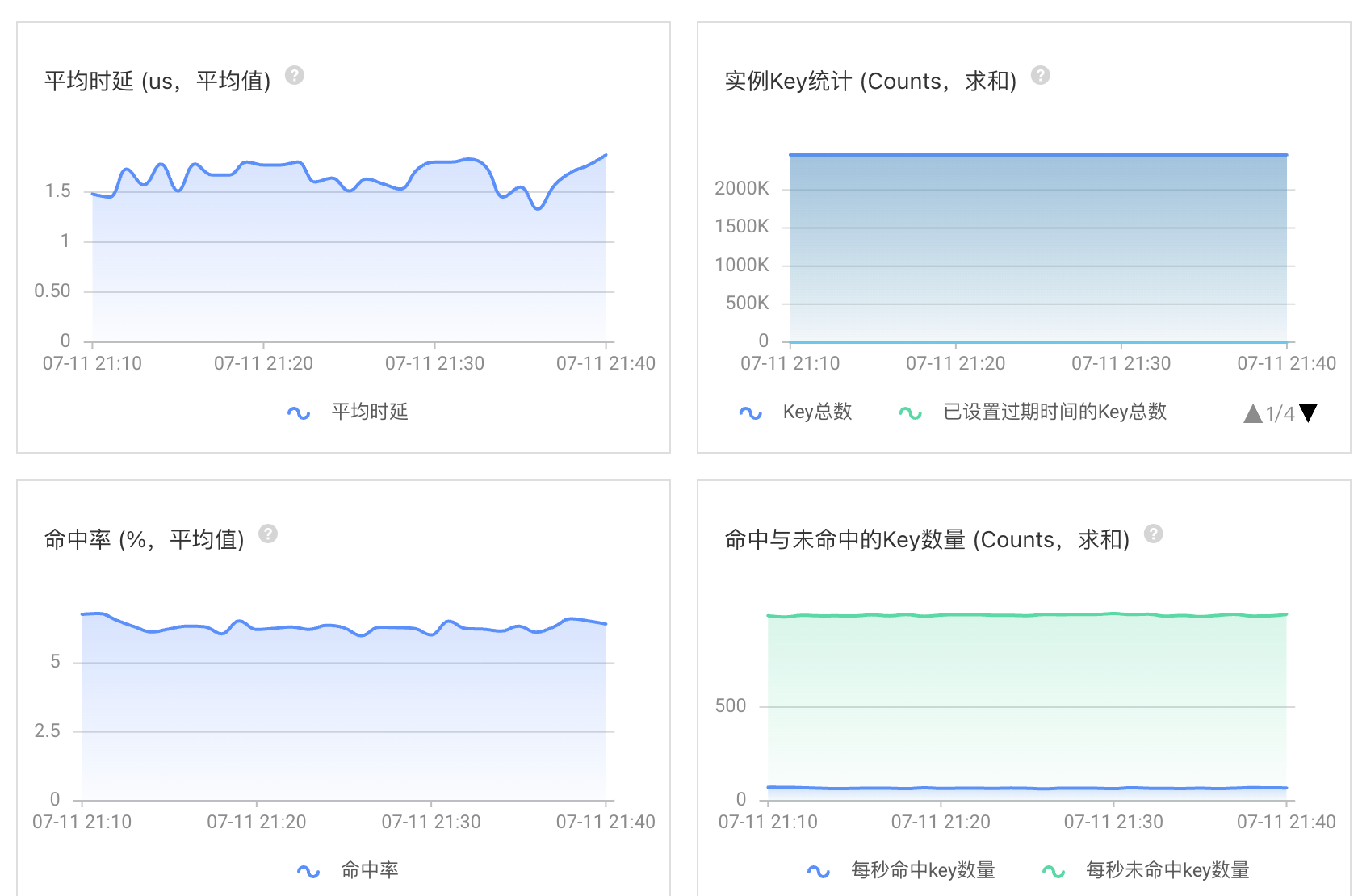This screenshot has width=1358, height=896.
Task: Click 07-11 21:20 tick on 平均时延 chart
Action: coord(263,363)
